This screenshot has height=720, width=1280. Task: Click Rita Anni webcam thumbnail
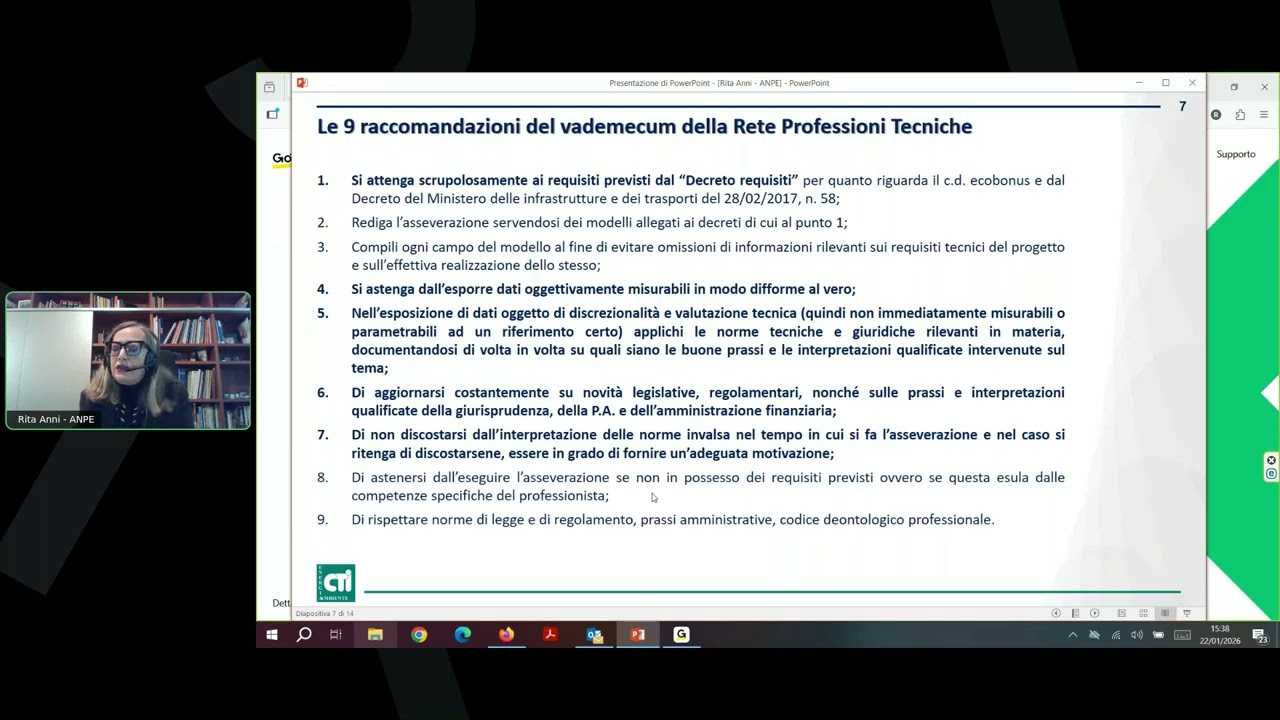(128, 361)
